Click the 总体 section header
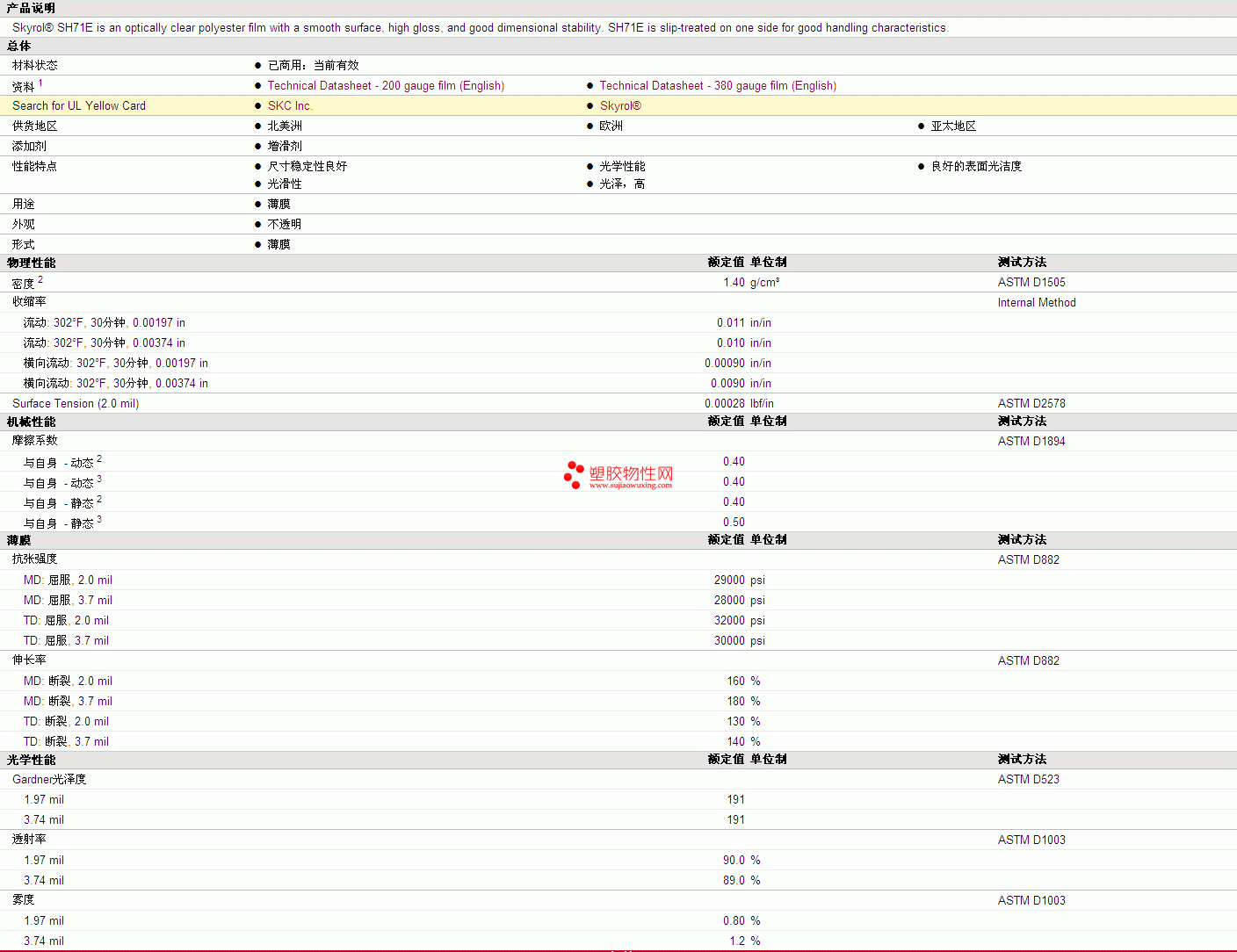Viewport: 1237px width, 952px height. (x=18, y=46)
